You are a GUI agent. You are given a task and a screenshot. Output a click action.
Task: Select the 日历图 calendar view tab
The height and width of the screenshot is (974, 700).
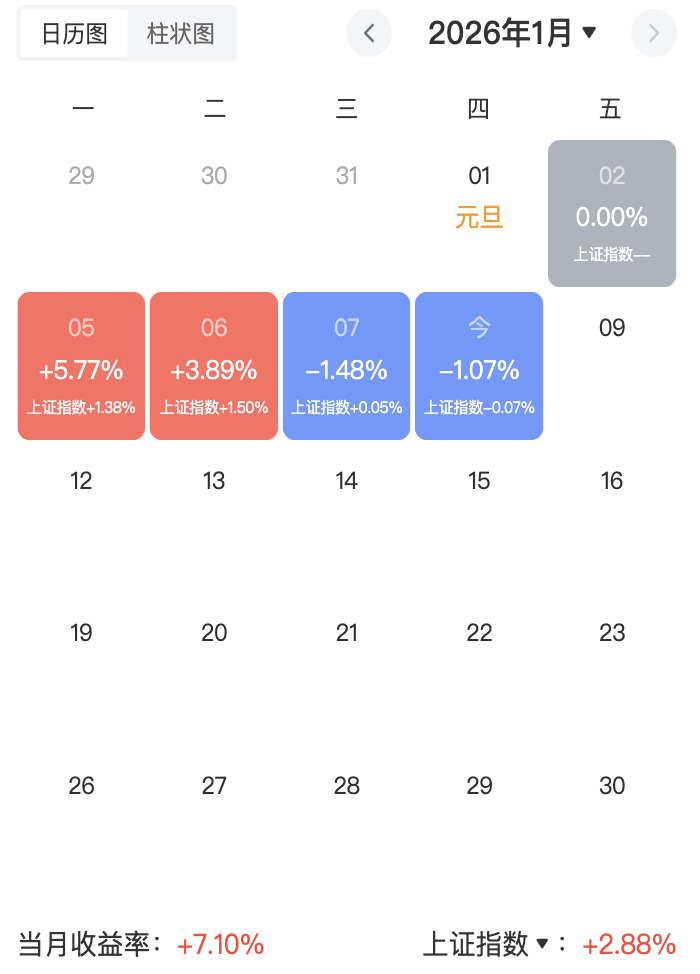coord(74,33)
